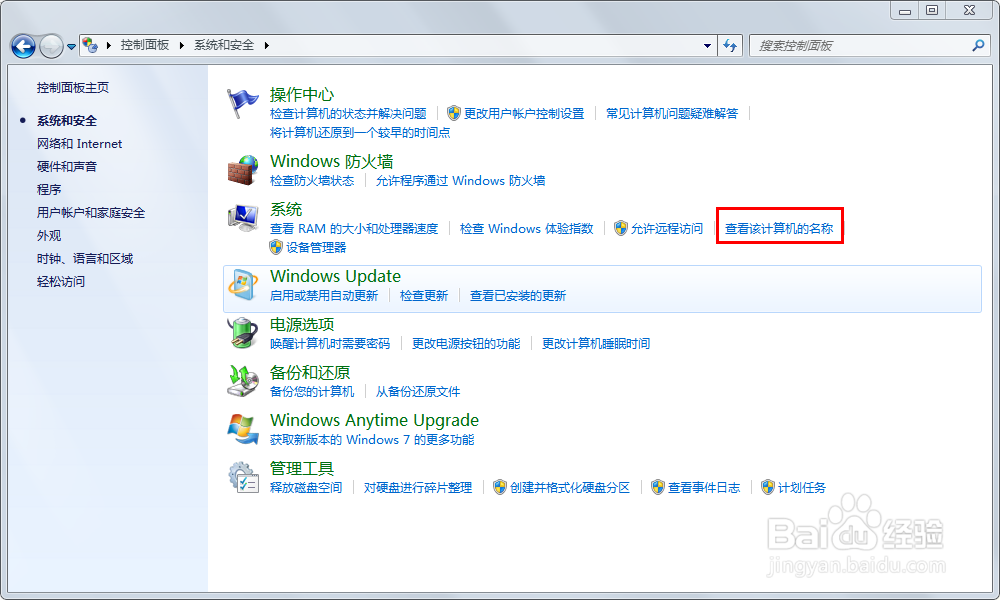
Task: Click shield icon beside 计划任务
Action: pos(768,488)
